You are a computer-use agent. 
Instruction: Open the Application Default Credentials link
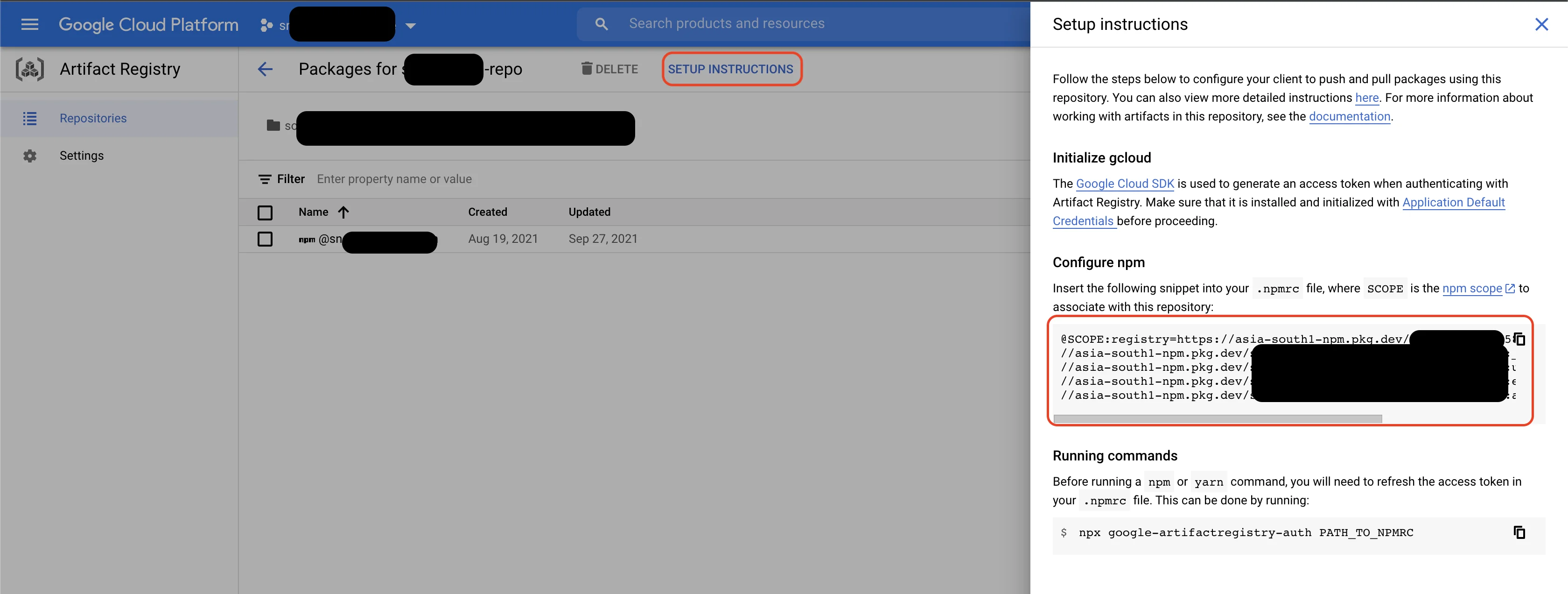(x=1454, y=202)
